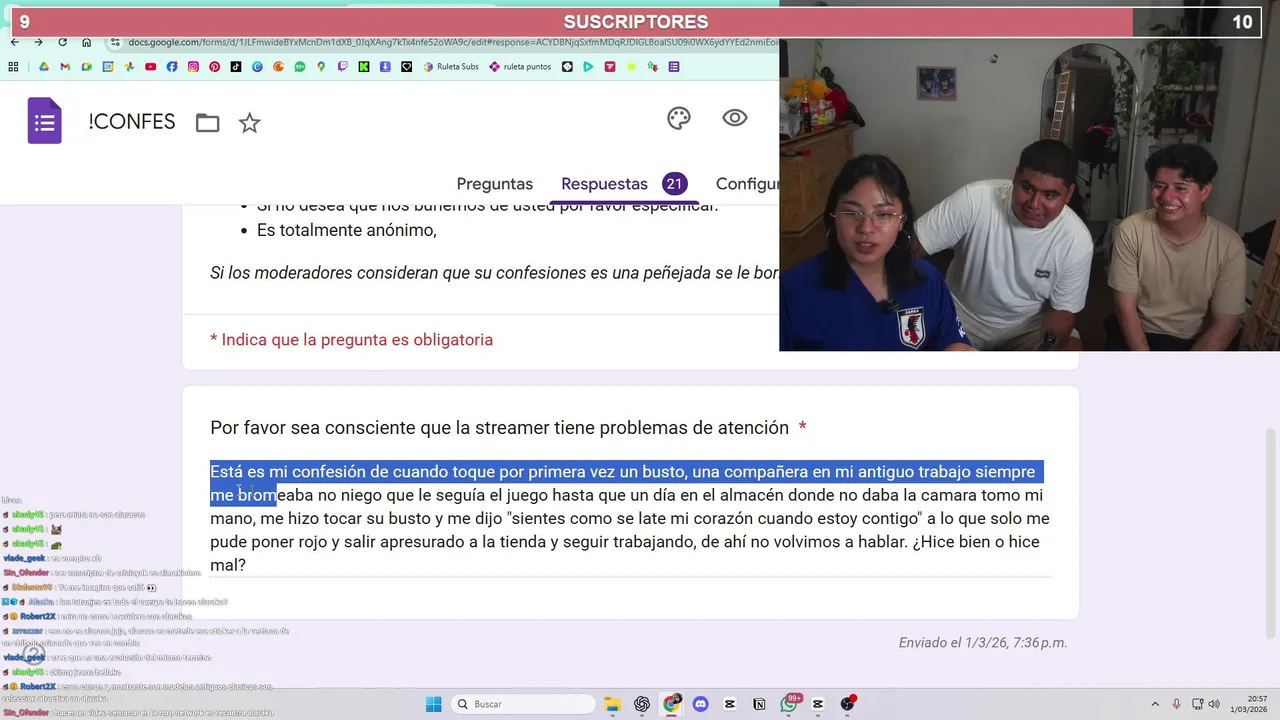This screenshot has height=720, width=1280.
Task: Click the taskbar Buscar search box
Action: pyautogui.click(x=523, y=704)
